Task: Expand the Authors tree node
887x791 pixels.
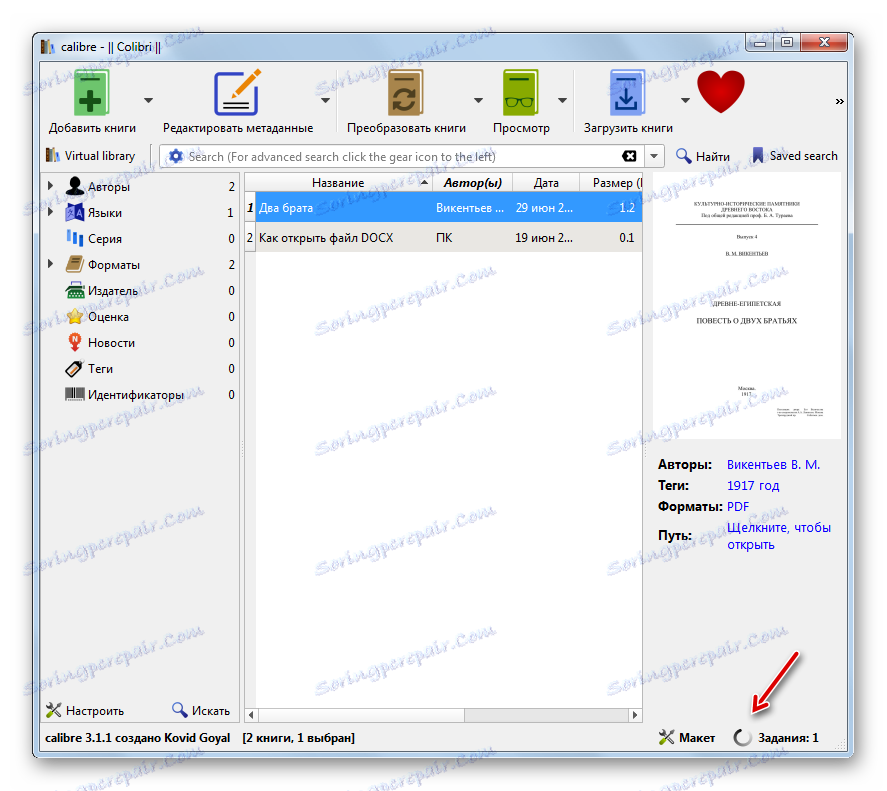Action: [50, 186]
